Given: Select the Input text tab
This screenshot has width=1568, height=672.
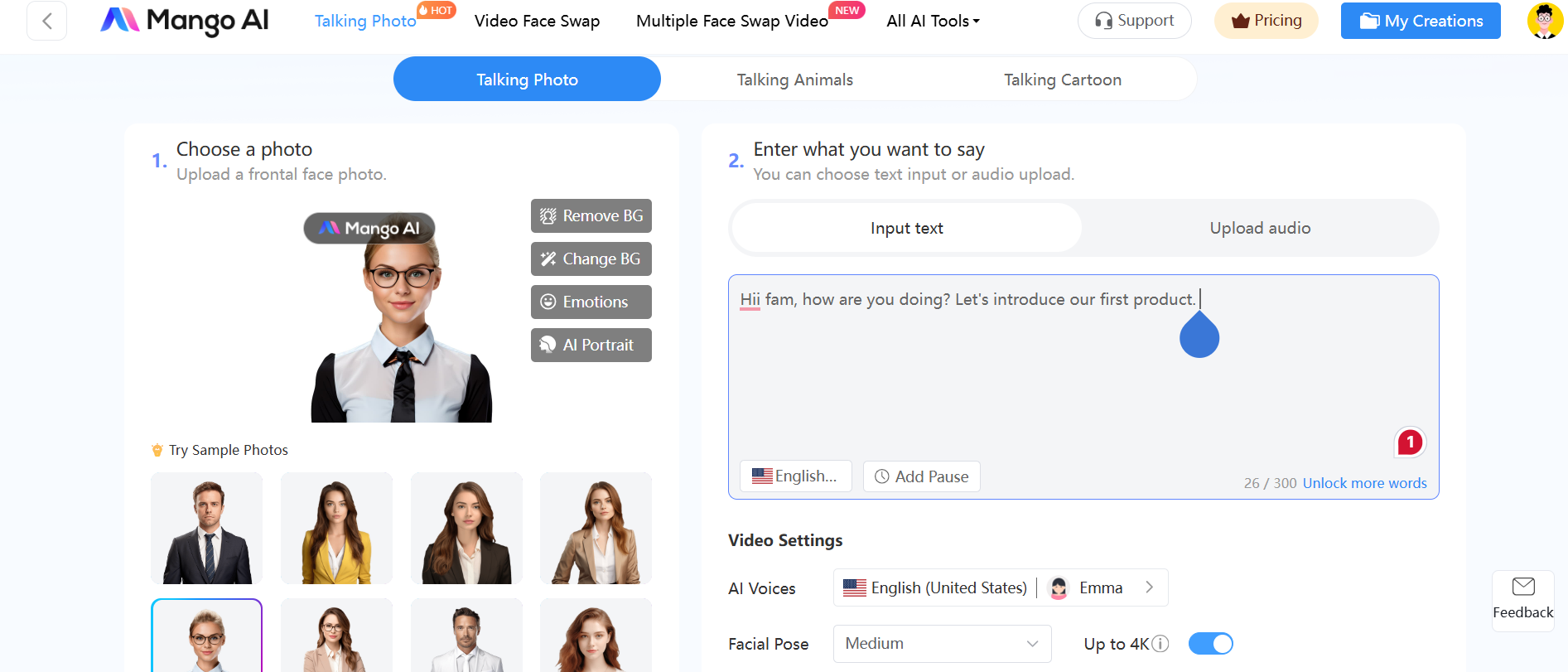Looking at the screenshot, I should [x=907, y=228].
